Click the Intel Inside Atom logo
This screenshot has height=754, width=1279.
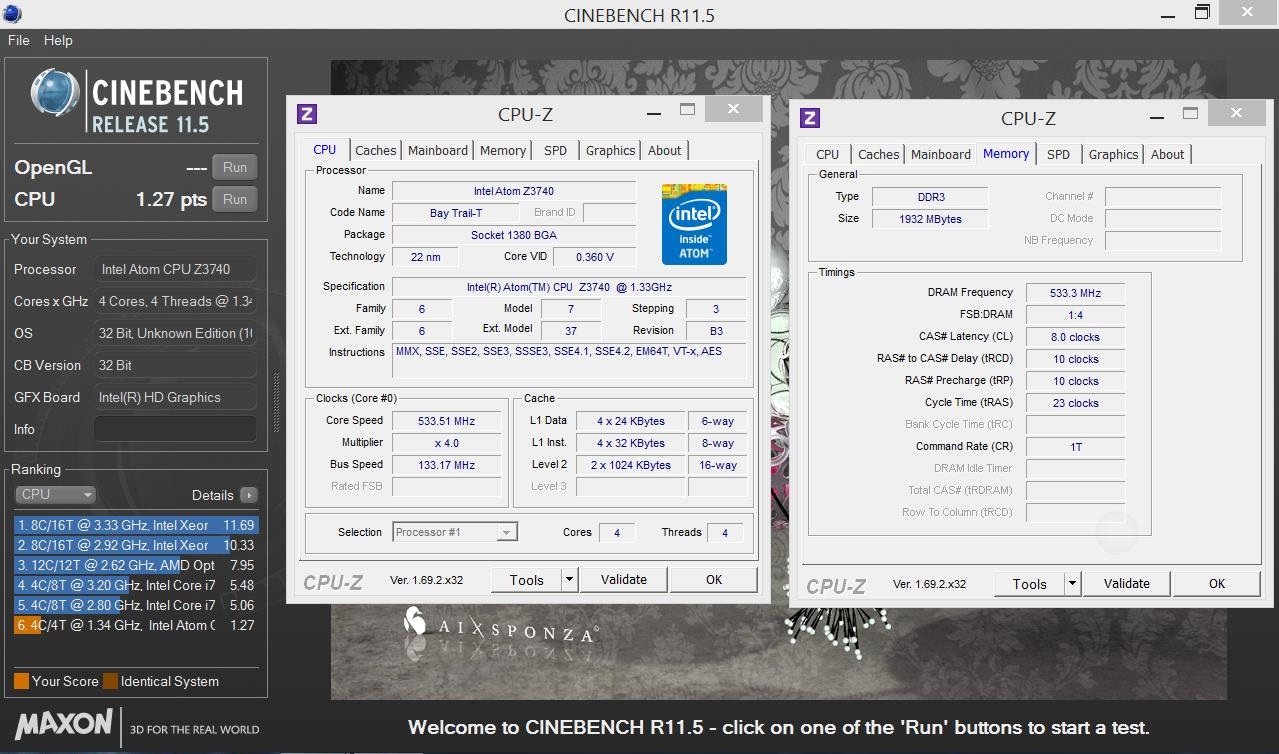tap(694, 223)
